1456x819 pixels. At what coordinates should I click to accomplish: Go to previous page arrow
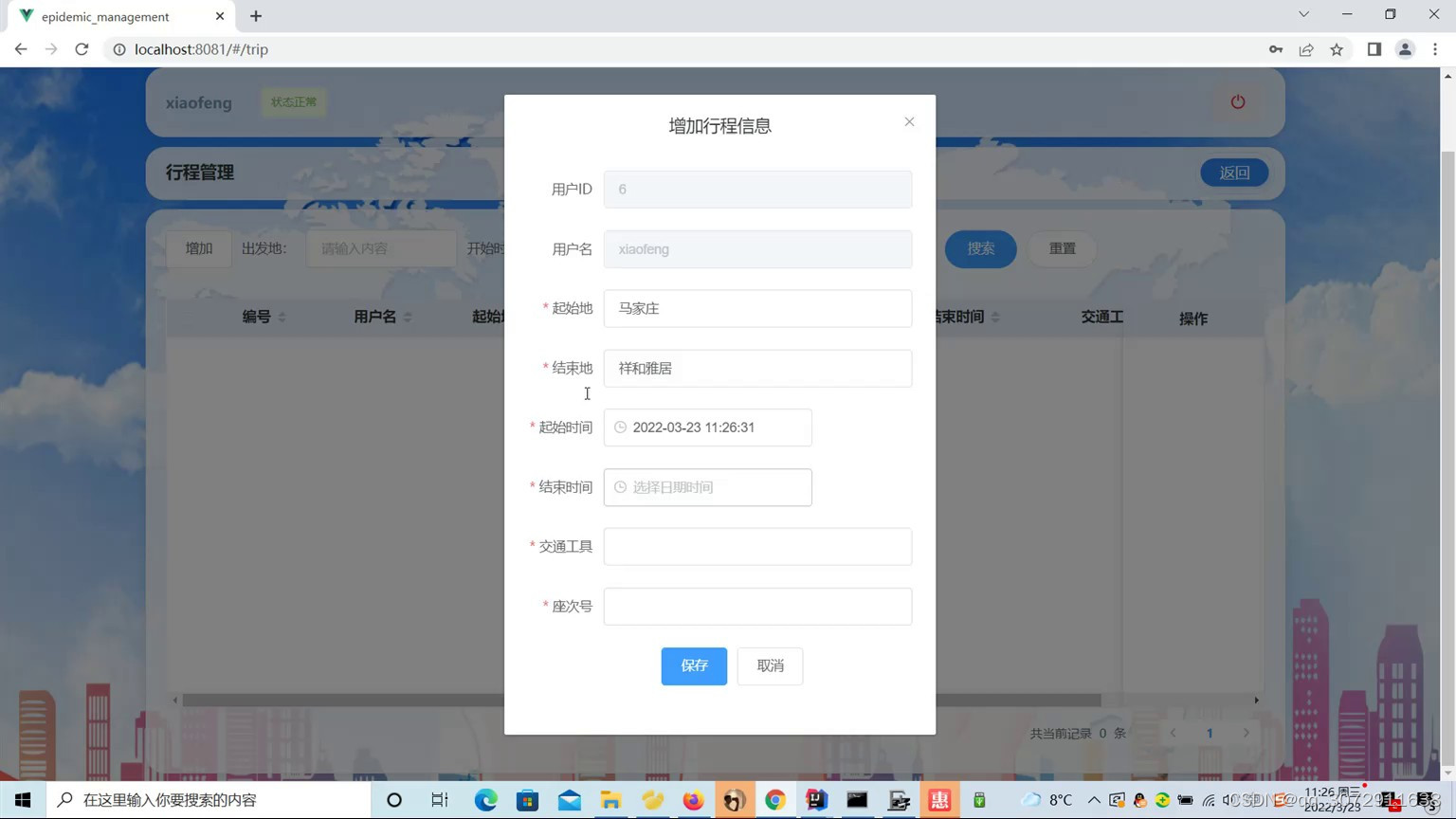point(1174,733)
